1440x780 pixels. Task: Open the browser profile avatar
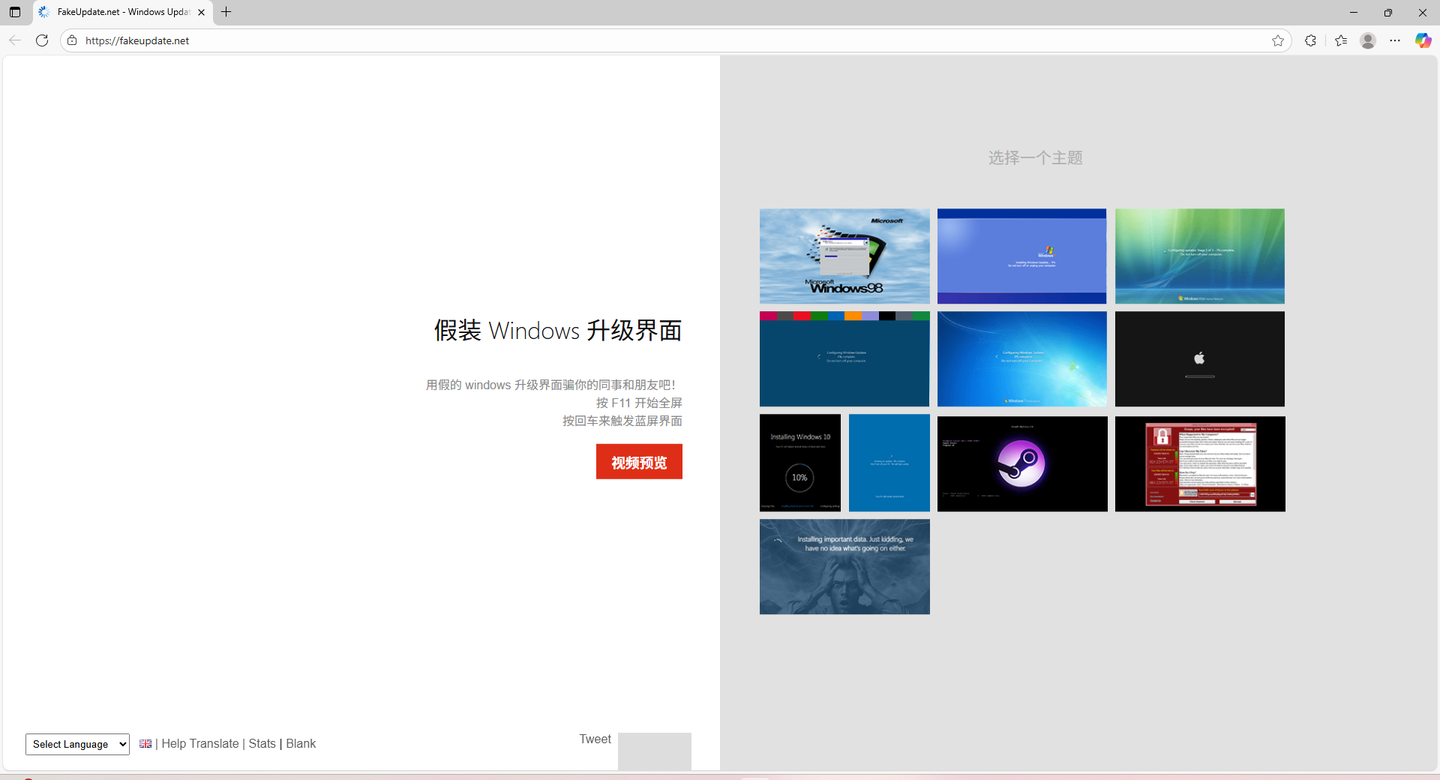[1368, 41]
